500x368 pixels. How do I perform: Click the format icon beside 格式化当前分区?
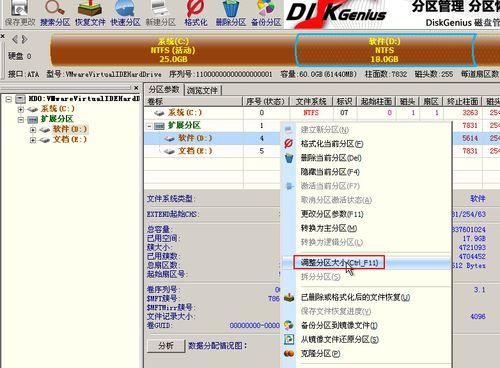(x=289, y=144)
